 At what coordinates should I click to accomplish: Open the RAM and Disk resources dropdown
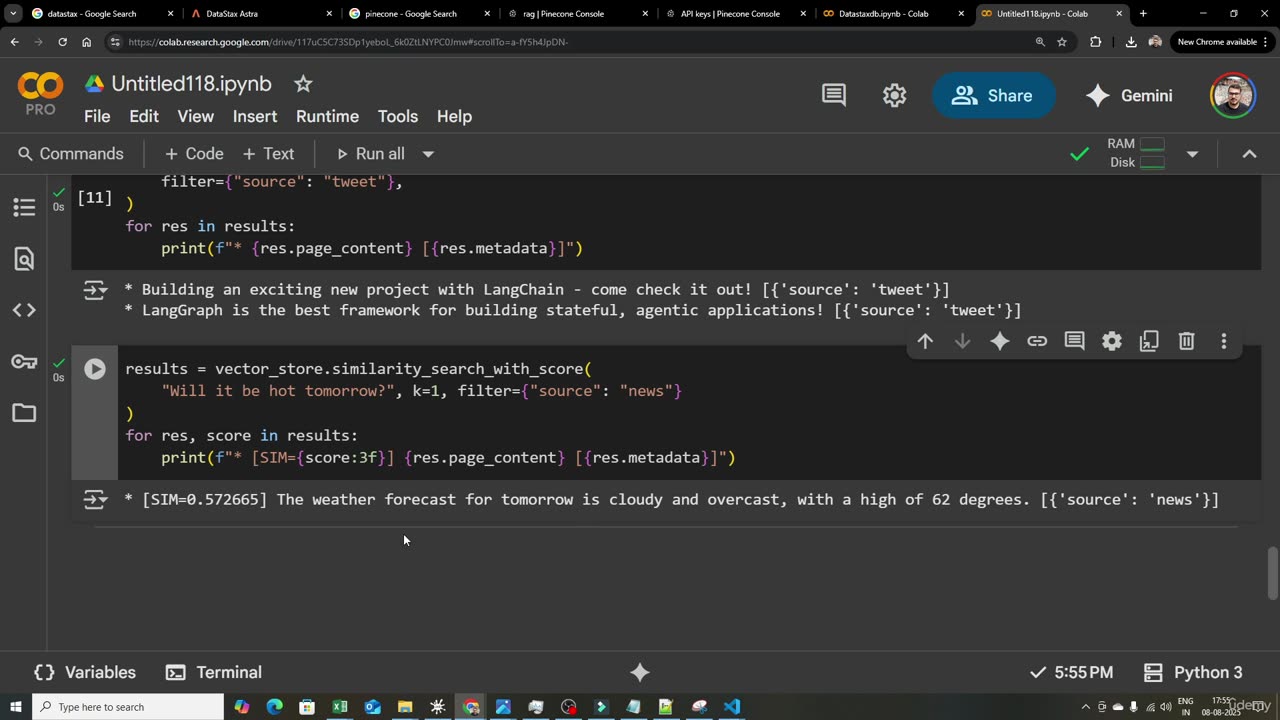[1192, 154]
